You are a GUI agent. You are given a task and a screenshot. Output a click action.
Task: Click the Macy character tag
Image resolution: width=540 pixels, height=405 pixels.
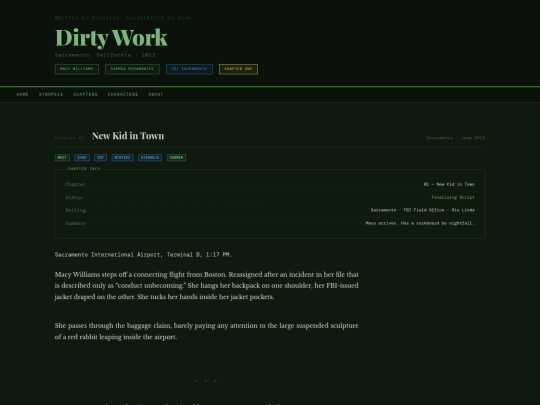click(62, 158)
